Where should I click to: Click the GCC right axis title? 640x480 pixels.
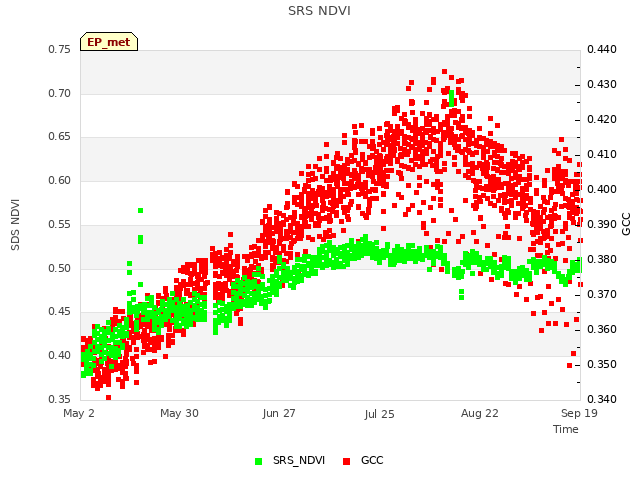tap(626, 224)
